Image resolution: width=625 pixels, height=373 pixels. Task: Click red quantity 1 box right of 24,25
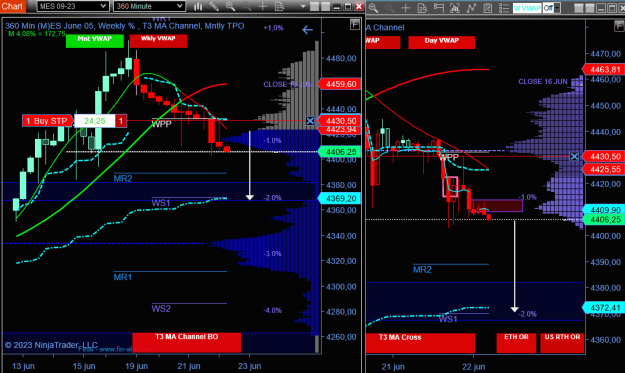pyautogui.click(x=121, y=121)
